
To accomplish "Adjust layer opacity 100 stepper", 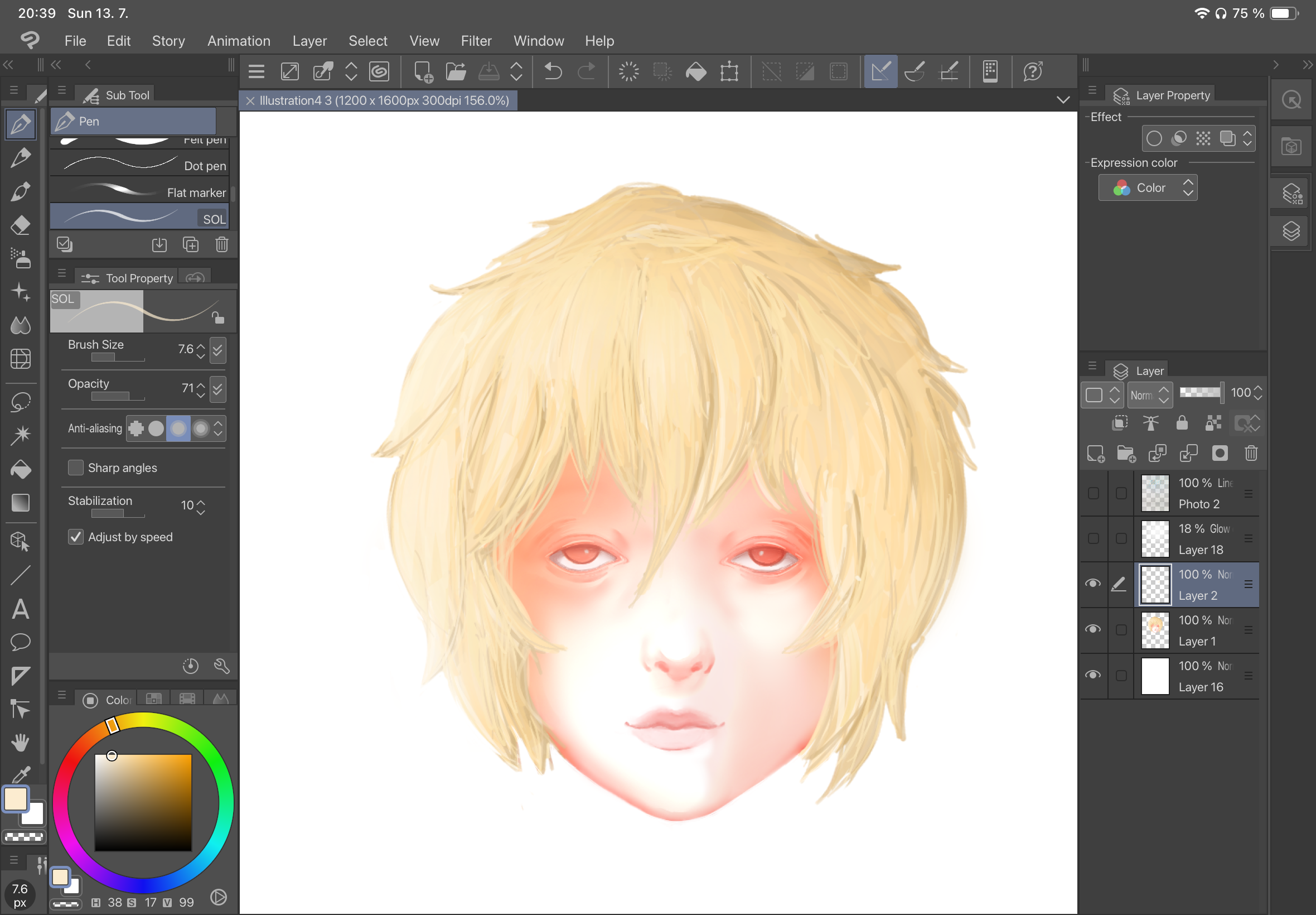I will click(x=1258, y=393).
